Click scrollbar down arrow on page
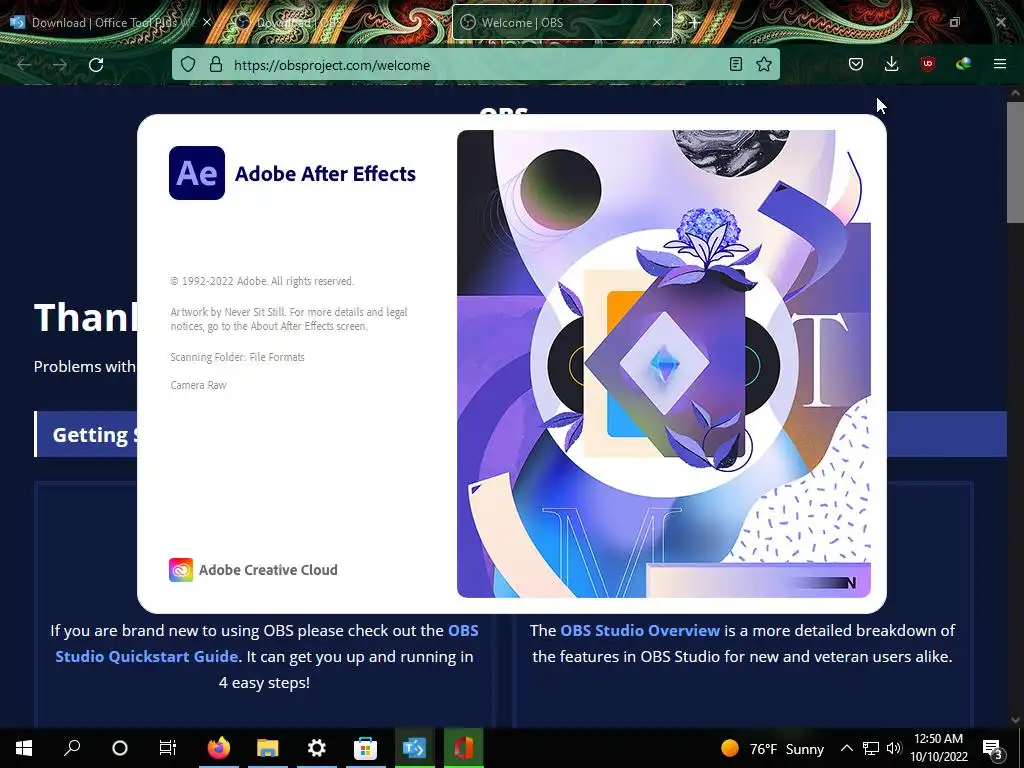This screenshot has width=1024, height=768. click(1015, 720)
